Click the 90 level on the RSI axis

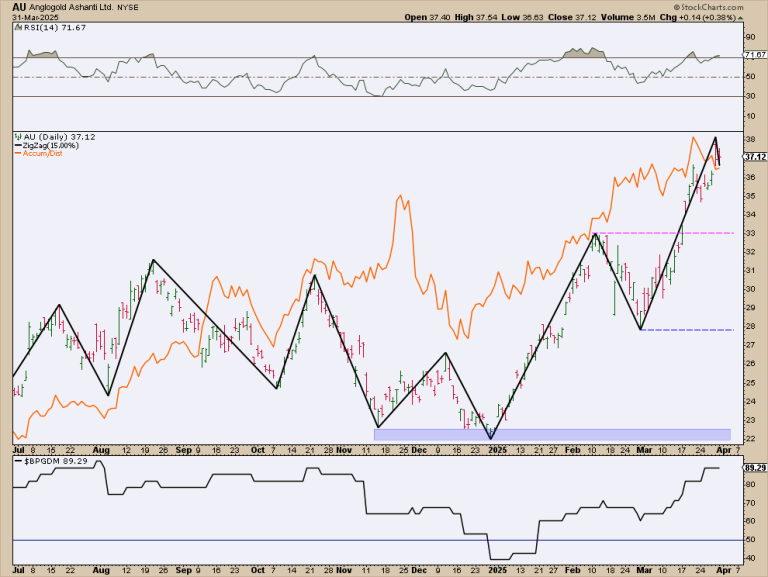click(x=750, y=37)
